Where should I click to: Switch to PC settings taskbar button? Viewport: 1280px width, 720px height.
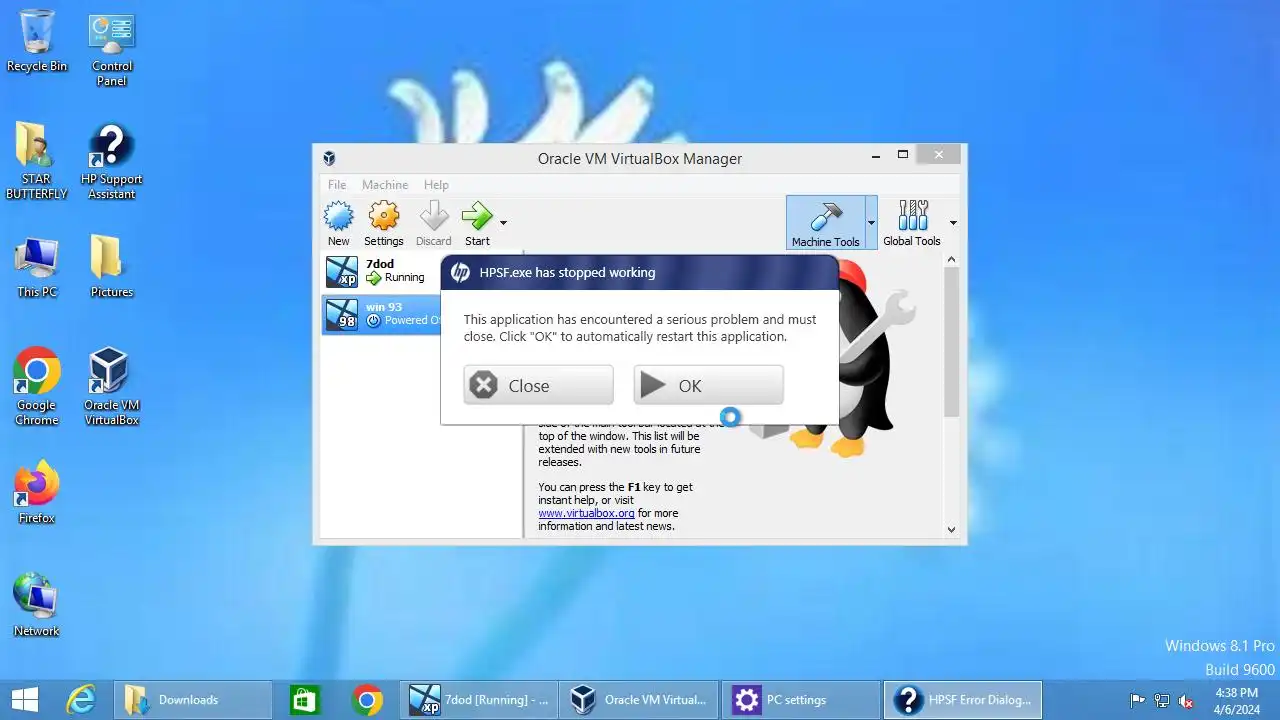point(801,699)
